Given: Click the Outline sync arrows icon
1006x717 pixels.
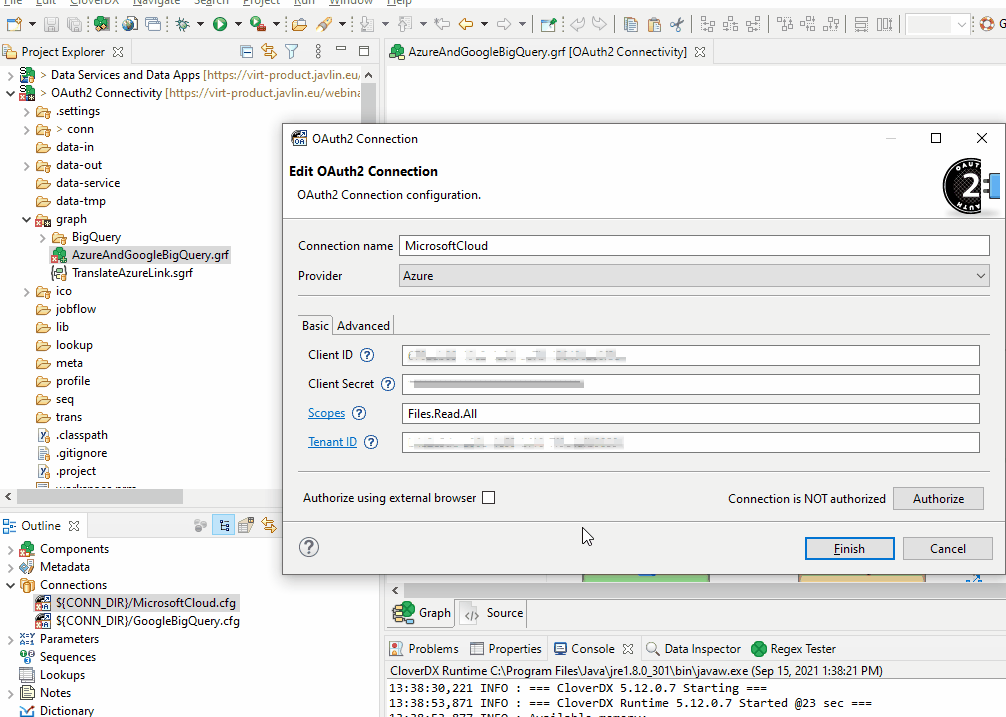Looking at the screenshot, I should 269,526.
